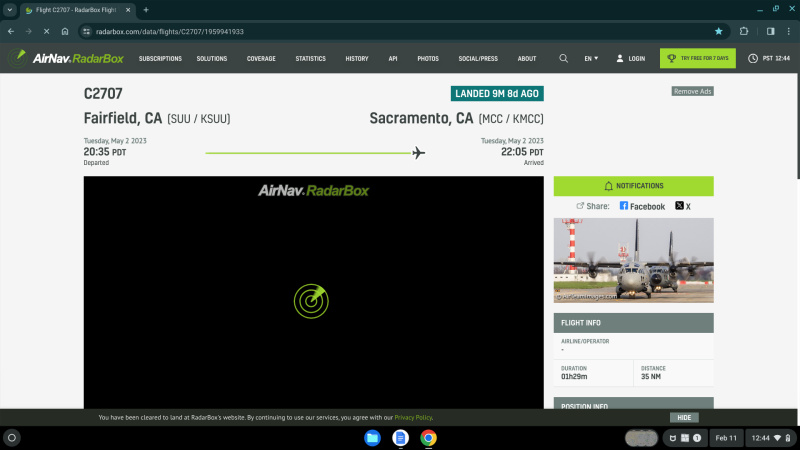The height and width of the screenshot is (450, 800).
Task: Open the SOLUTIONS menu
Action: tap(212, 58)
